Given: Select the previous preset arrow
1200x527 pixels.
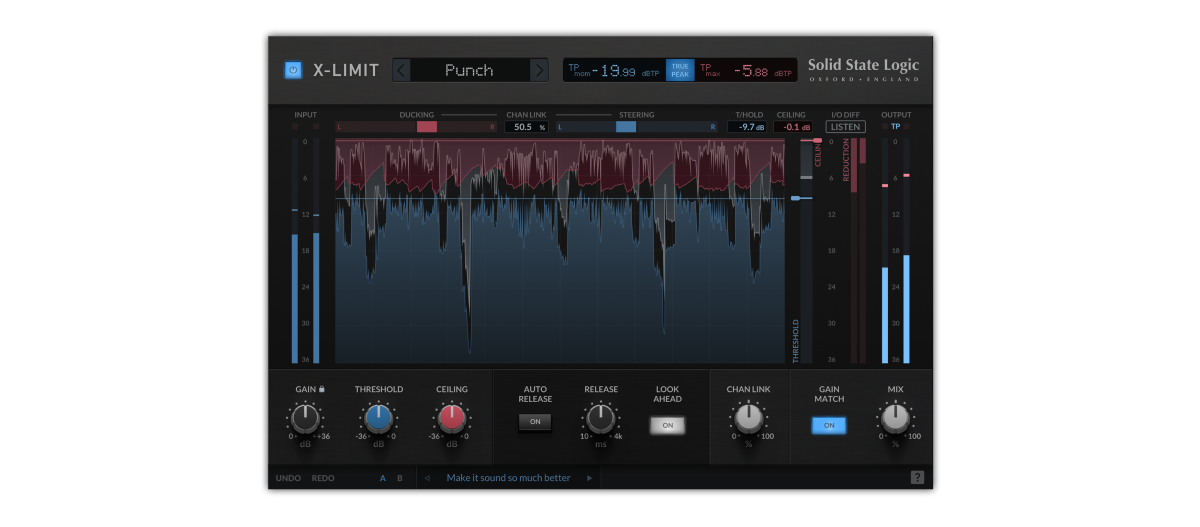Looking at the screenshot, I should tap(402, 70).
